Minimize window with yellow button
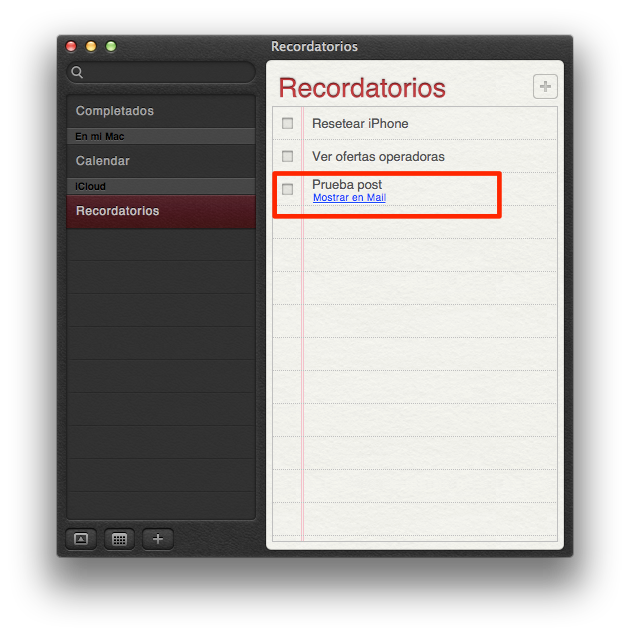The image size is (630, 636). (91, 46)
